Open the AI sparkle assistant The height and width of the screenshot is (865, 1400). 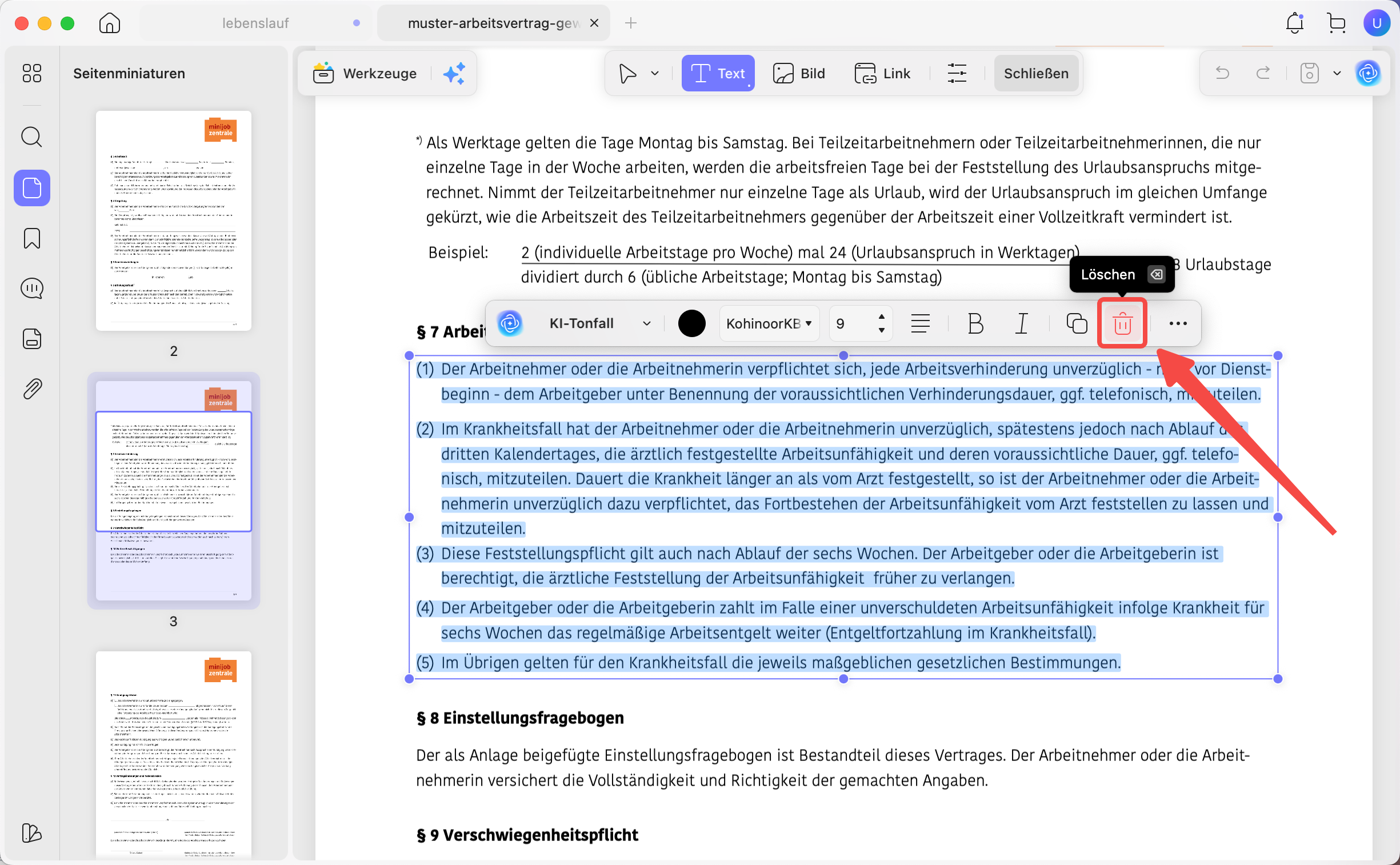[x=454, y=73]
